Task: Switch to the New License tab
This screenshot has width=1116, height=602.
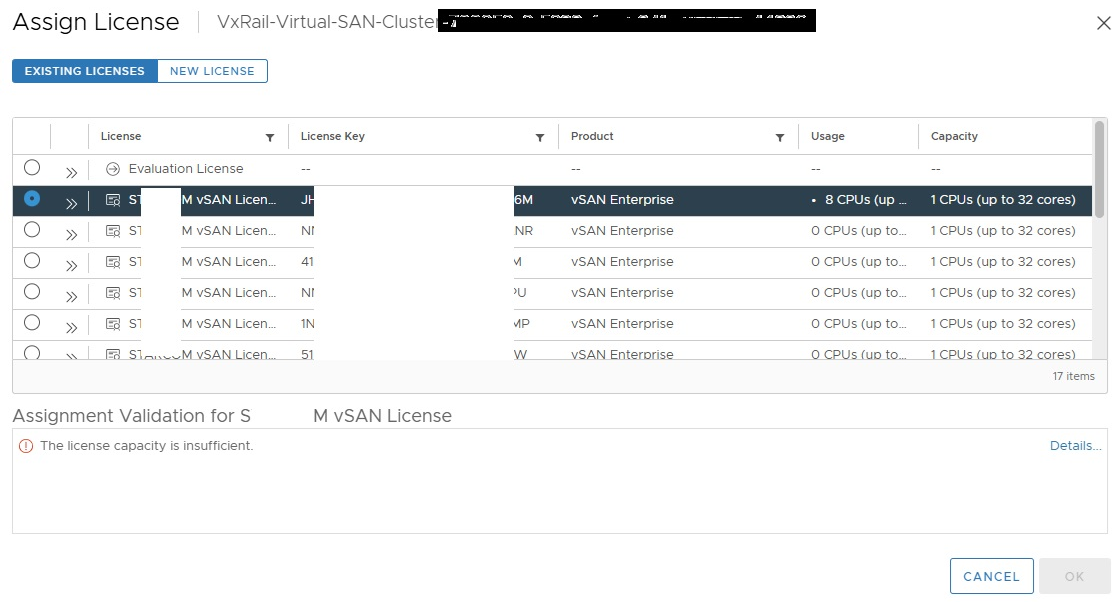Action: (x=212, y=71)
